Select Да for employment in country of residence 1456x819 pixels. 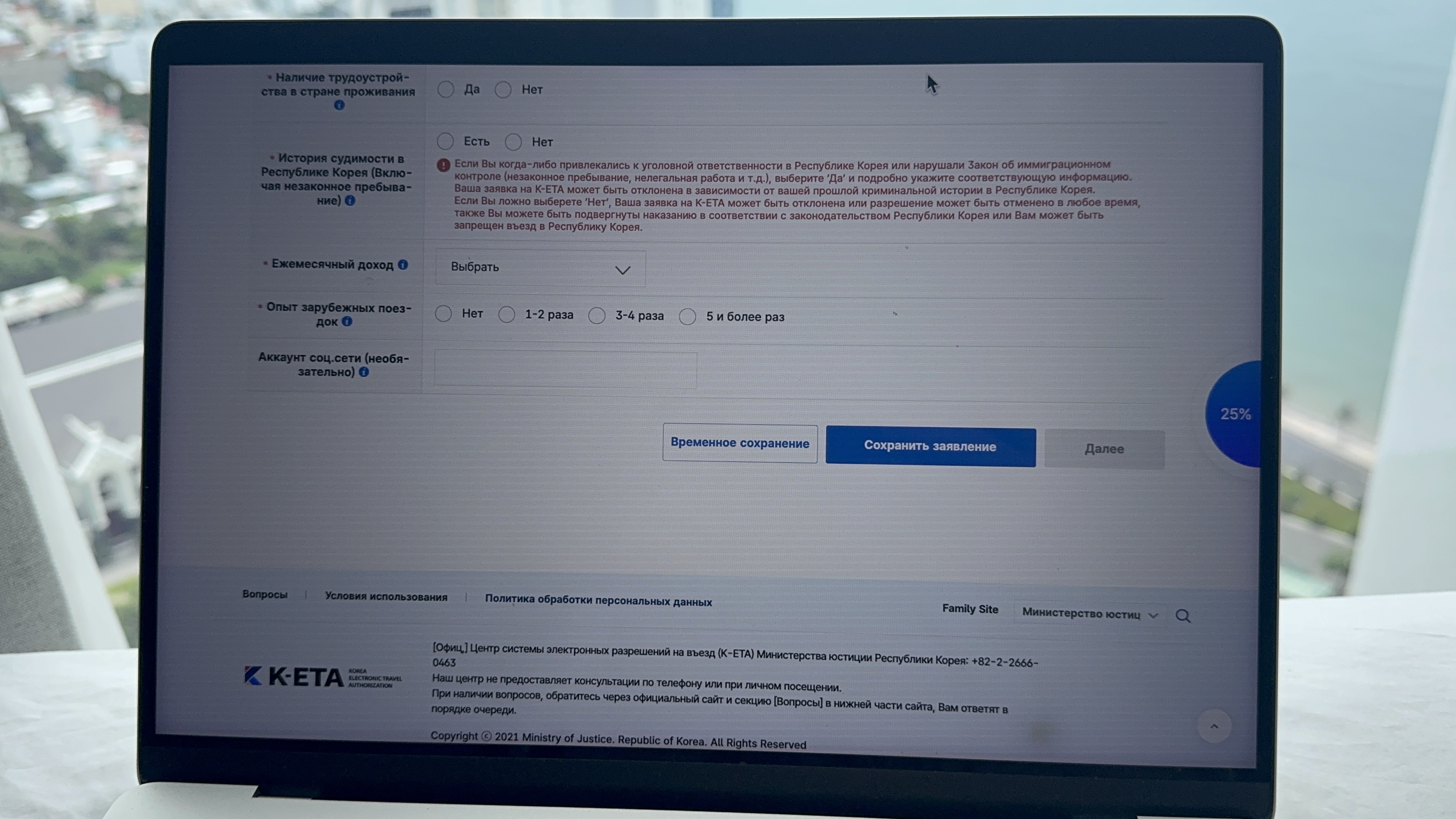click(446, 89)
